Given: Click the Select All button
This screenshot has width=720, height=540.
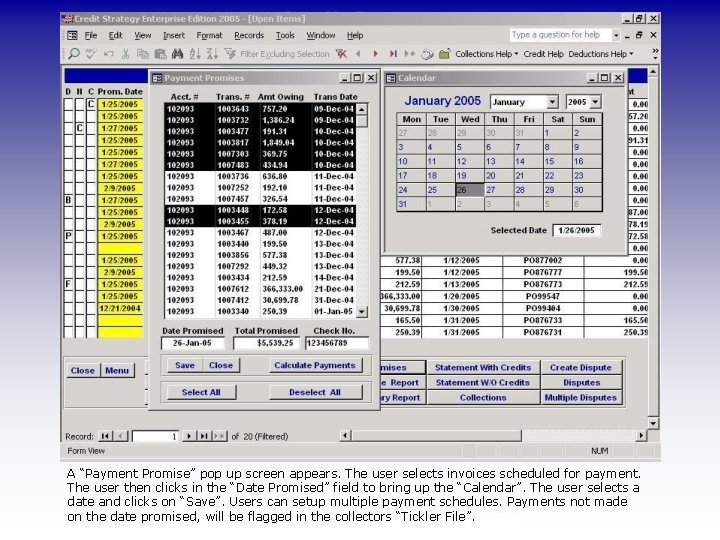Looking at the screenshot, I should (x=201, y=392).
